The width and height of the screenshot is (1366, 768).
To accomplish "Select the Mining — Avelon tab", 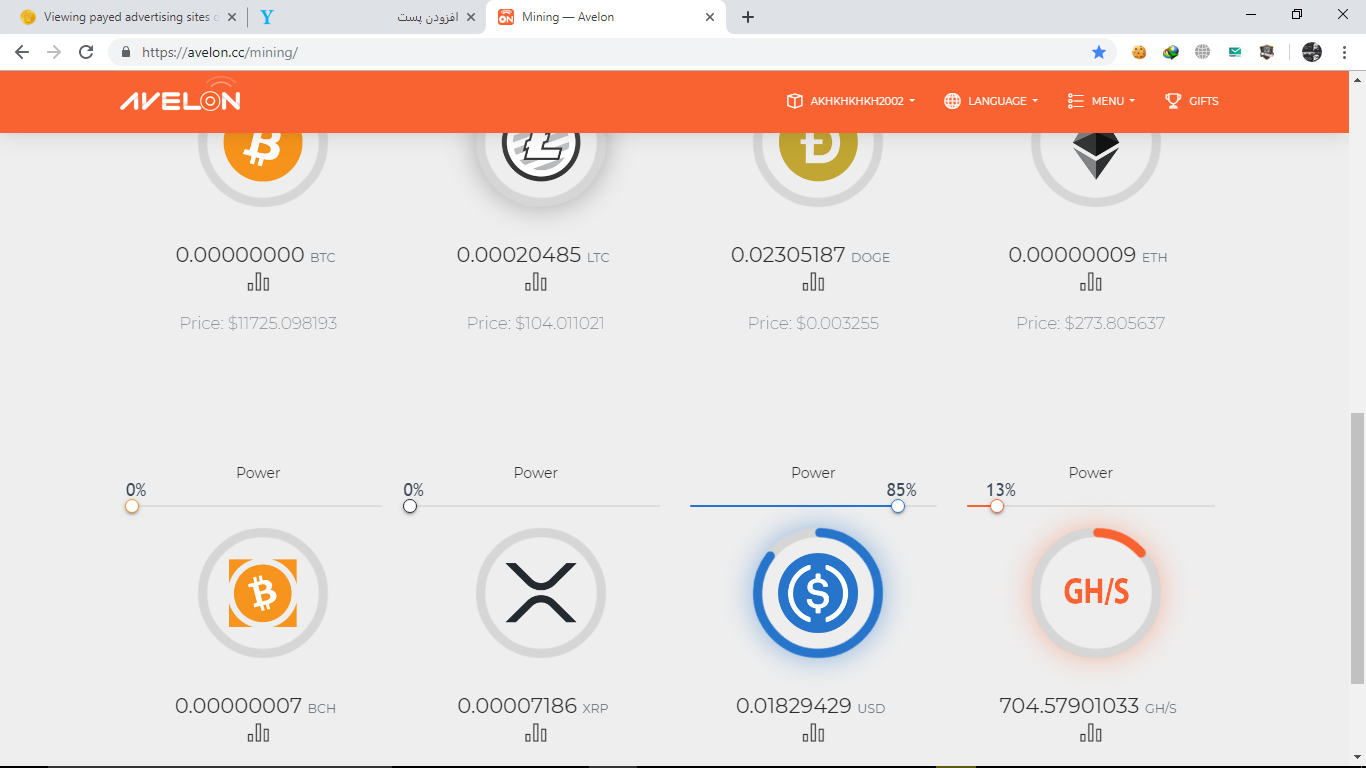I will pyautogui.click(x=605, y=17).
